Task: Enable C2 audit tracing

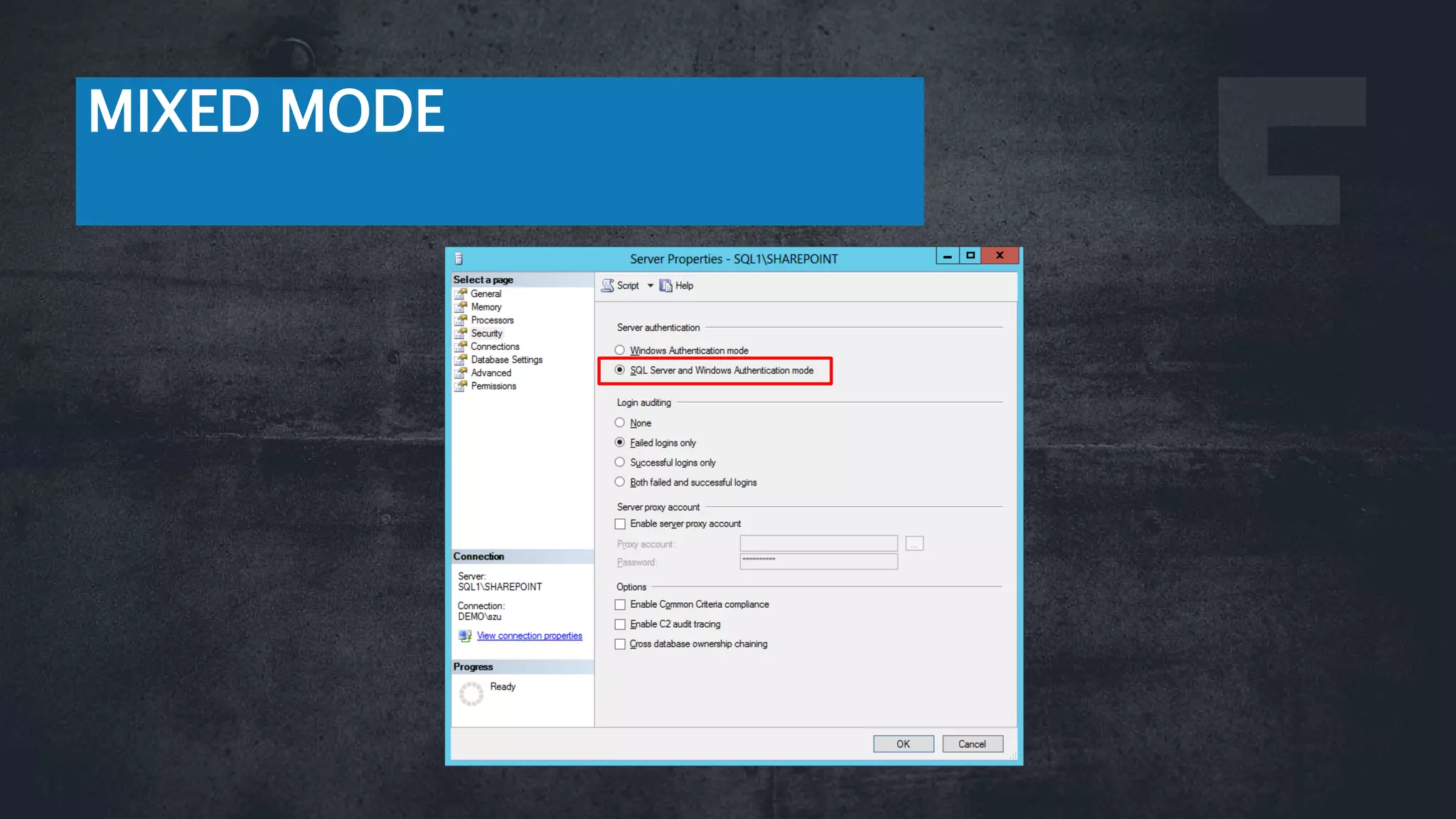Action: click(x=620, y=624)
